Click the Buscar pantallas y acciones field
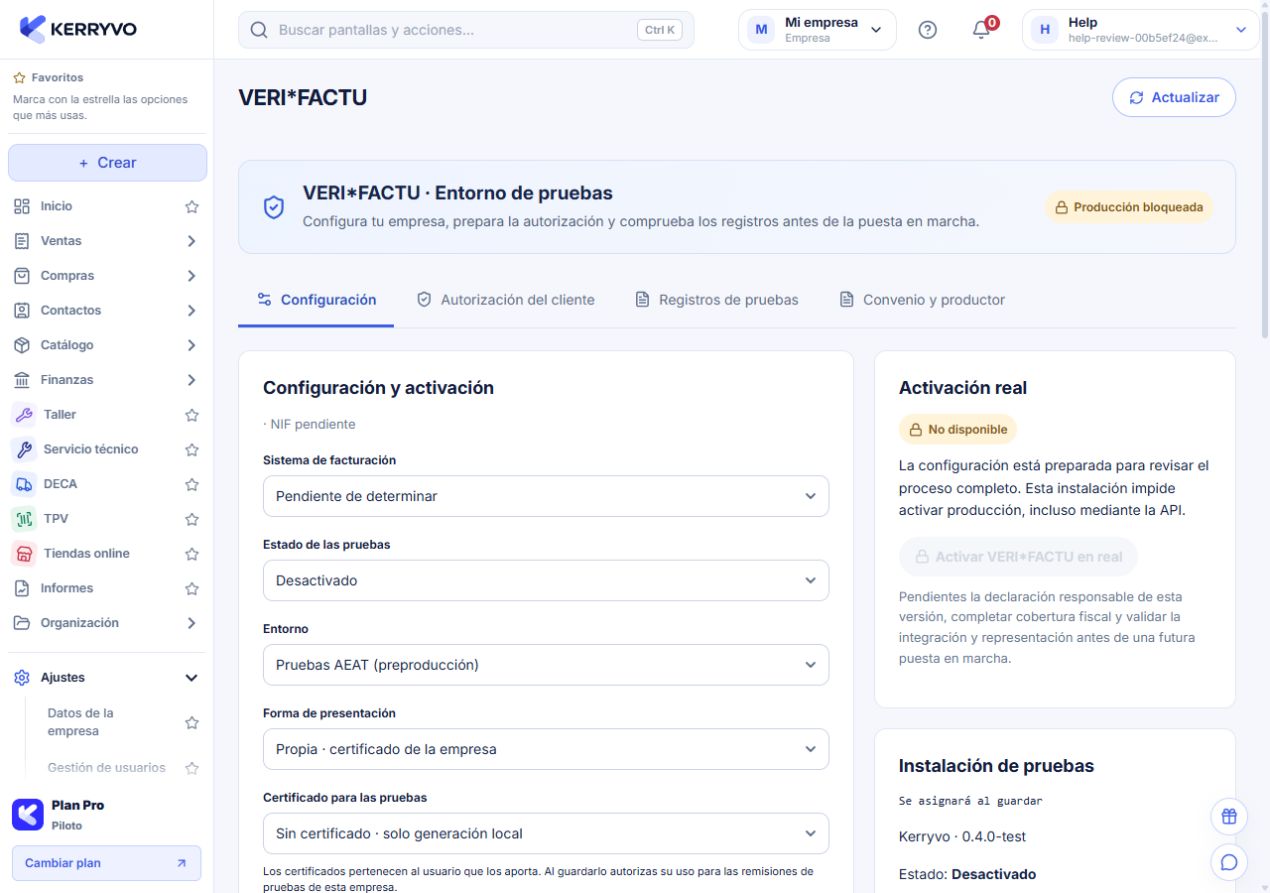The image size is (1270, 893). [466, 30]
